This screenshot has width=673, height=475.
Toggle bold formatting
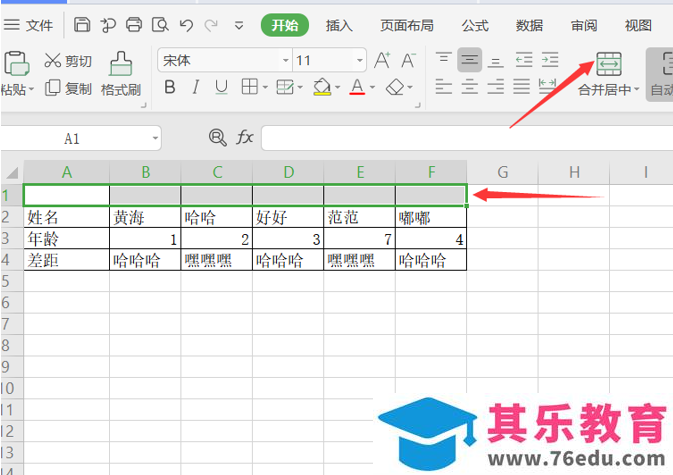(170, 88)
